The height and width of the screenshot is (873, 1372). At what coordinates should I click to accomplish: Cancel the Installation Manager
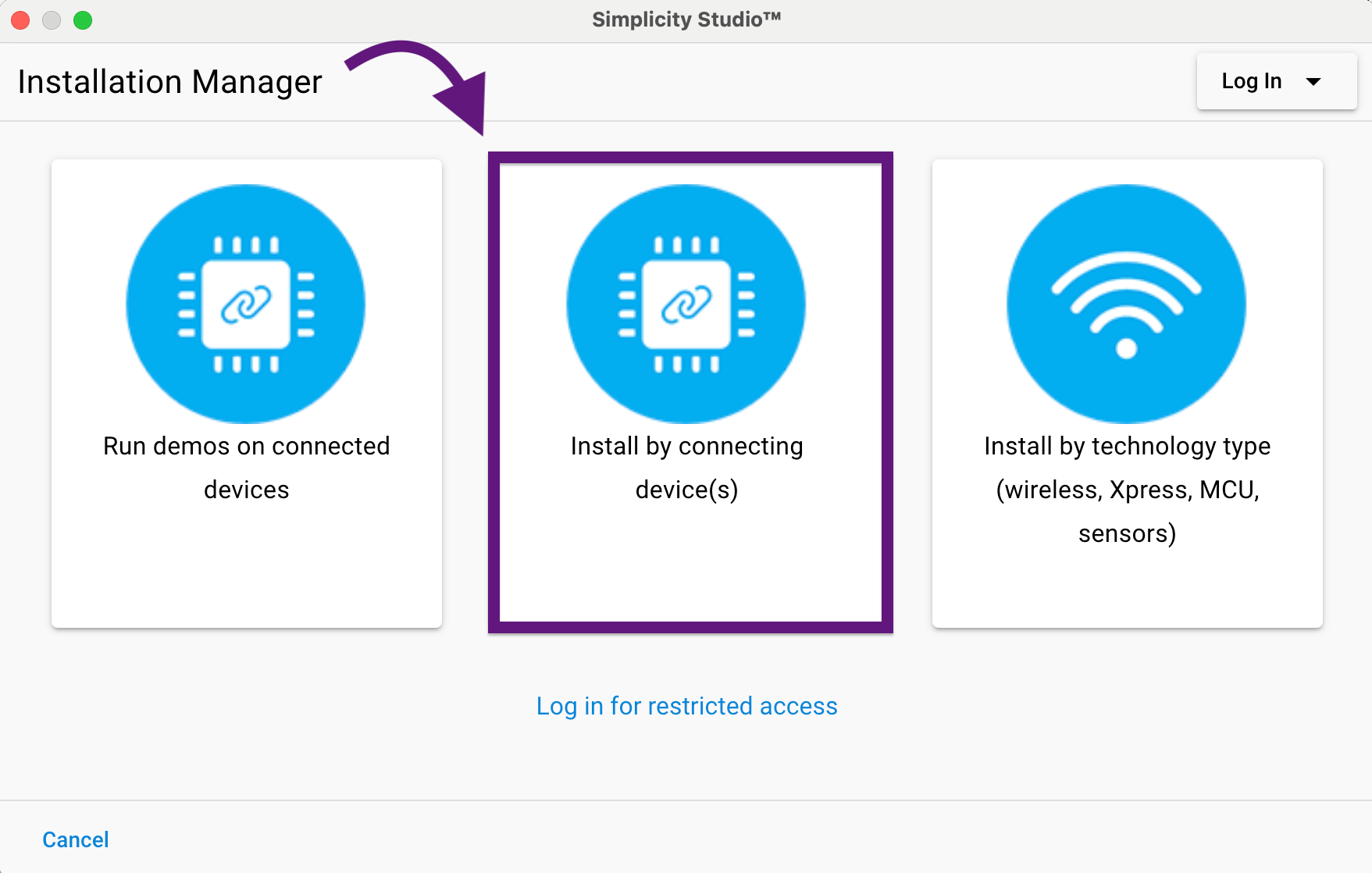click(76, 839)
